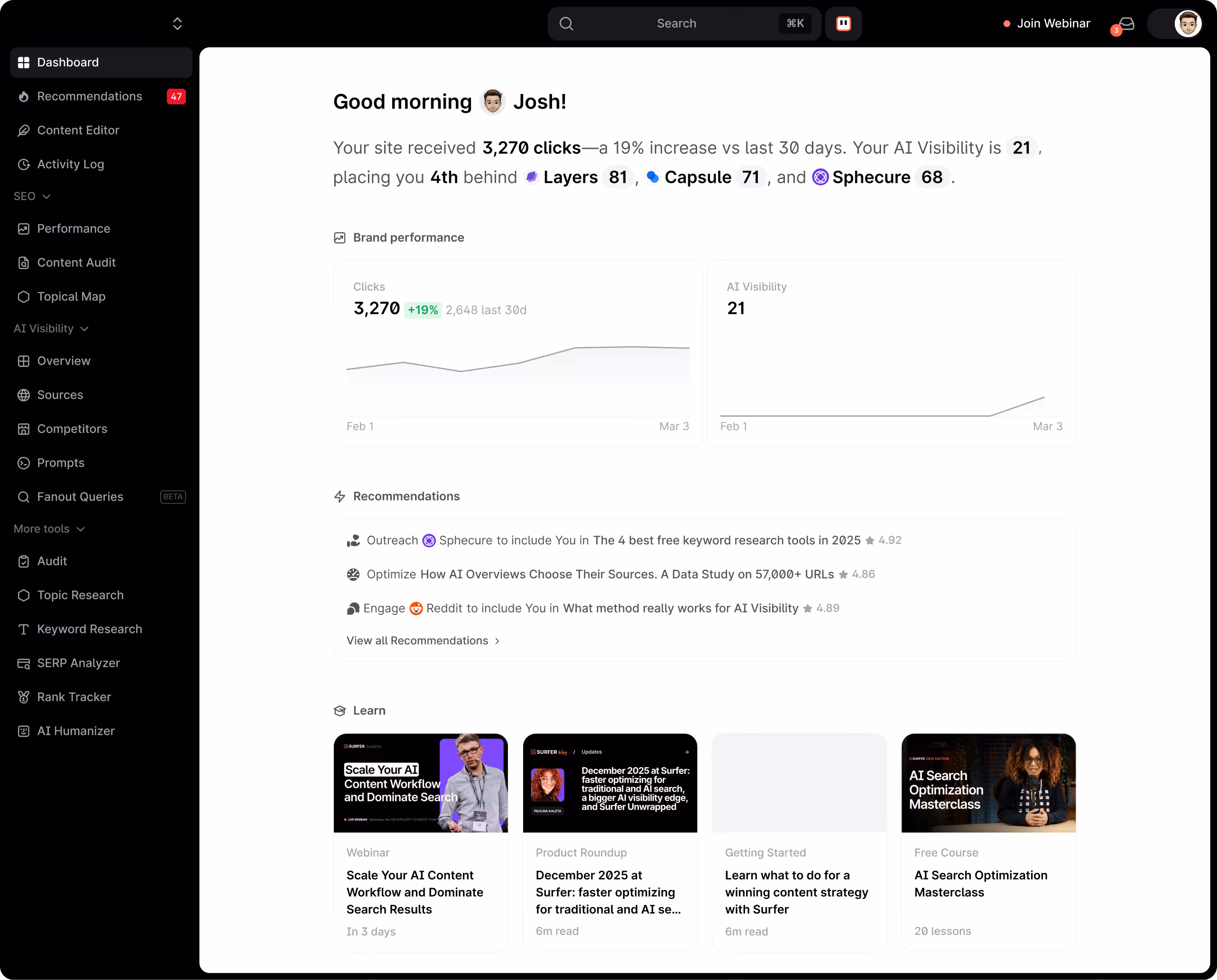Click the 47 badge on Recommendations
1217x980 pixels.
[176, 97]
